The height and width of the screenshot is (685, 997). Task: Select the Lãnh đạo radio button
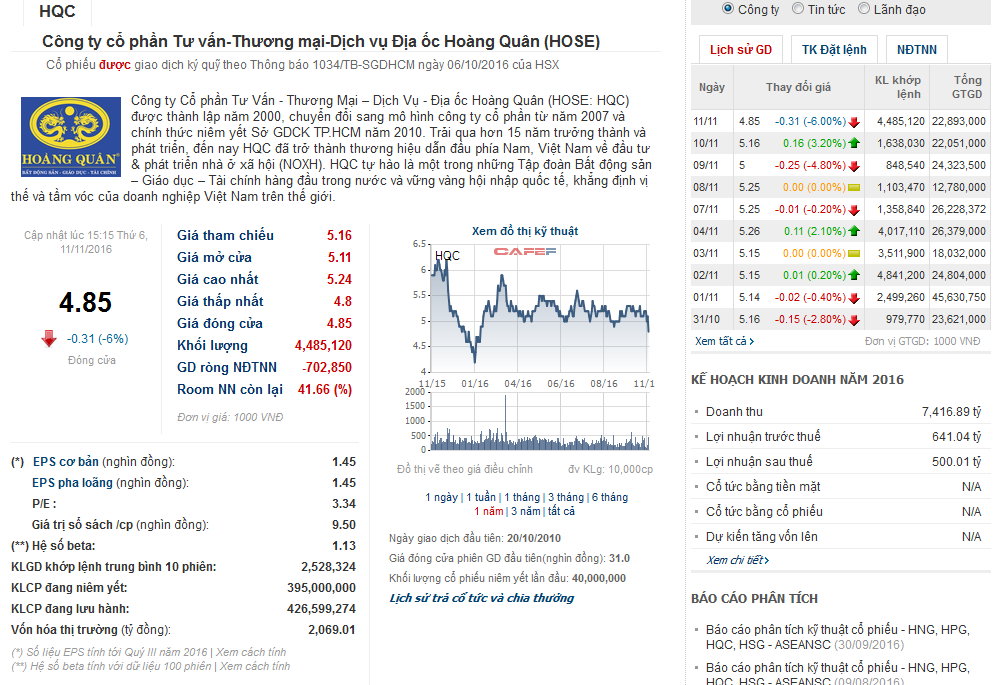click(863, 9)
